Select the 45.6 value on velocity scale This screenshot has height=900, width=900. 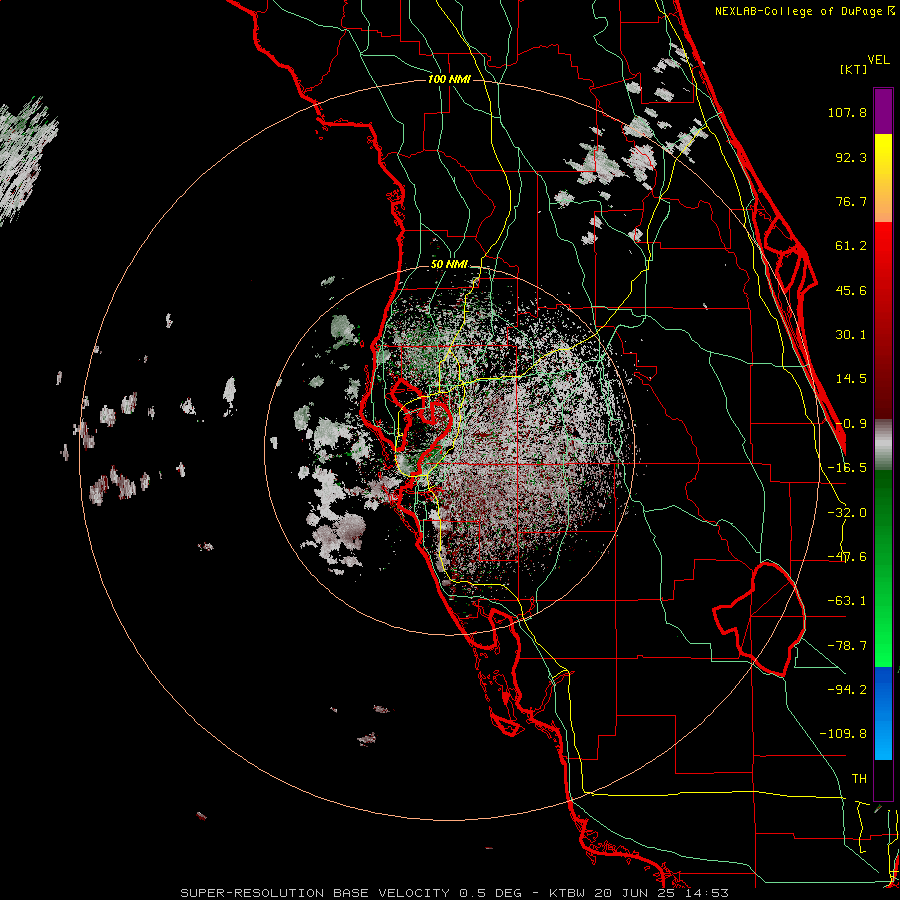(x=851, y=290)
